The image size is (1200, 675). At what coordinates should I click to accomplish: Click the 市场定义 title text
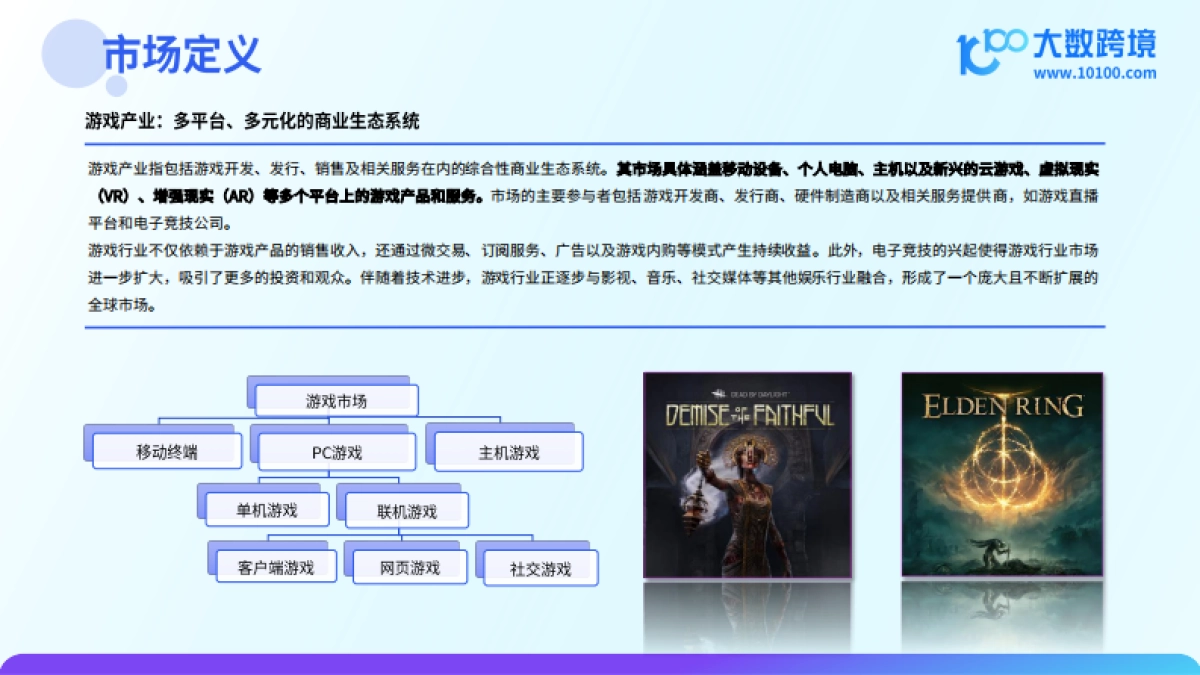[180, 56]
